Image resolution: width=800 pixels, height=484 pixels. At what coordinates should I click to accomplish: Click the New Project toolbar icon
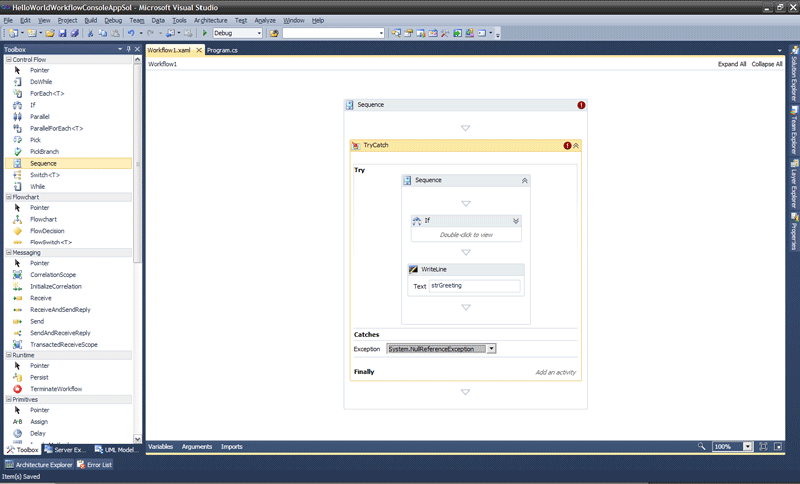click(13, 33)
